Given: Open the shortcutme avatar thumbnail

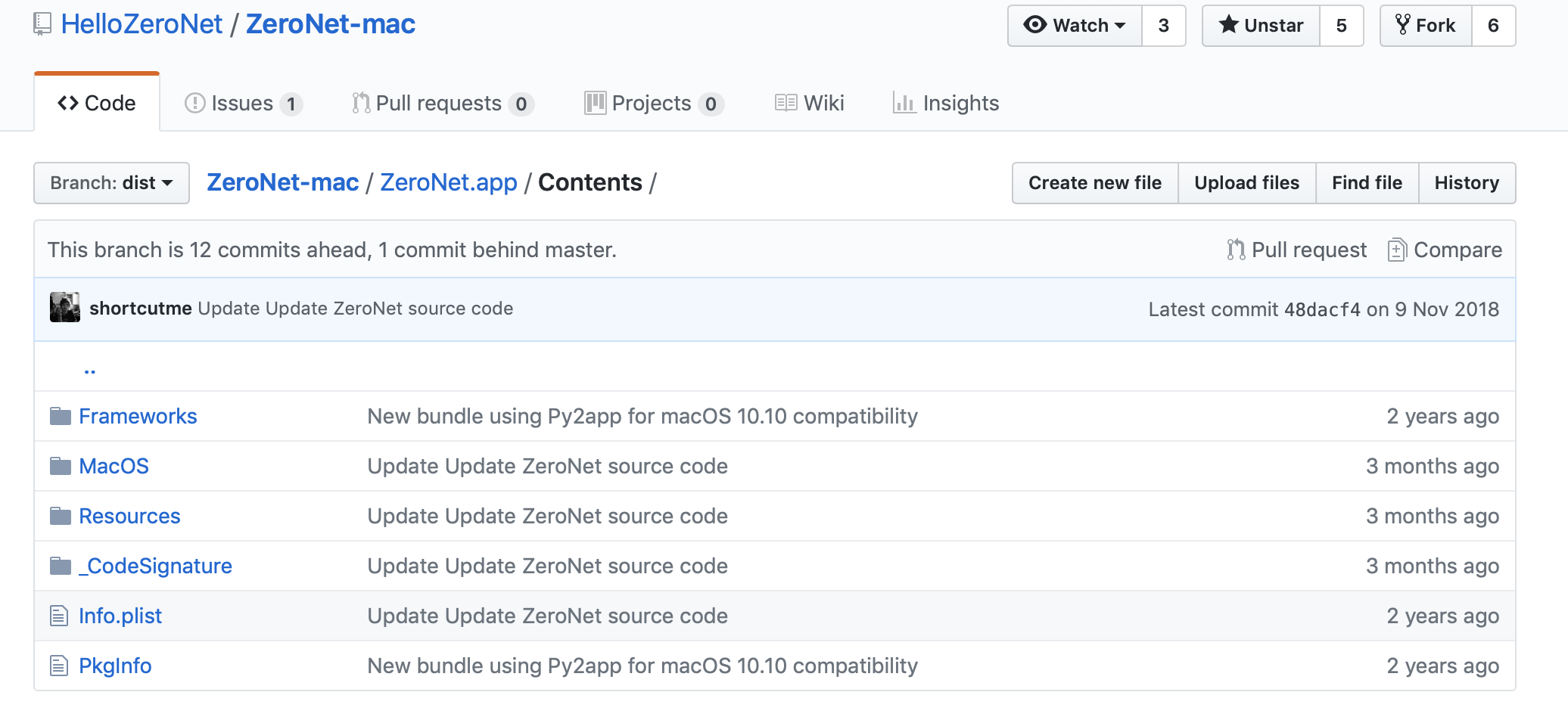Looking at the screenshot, I should 64,308.
